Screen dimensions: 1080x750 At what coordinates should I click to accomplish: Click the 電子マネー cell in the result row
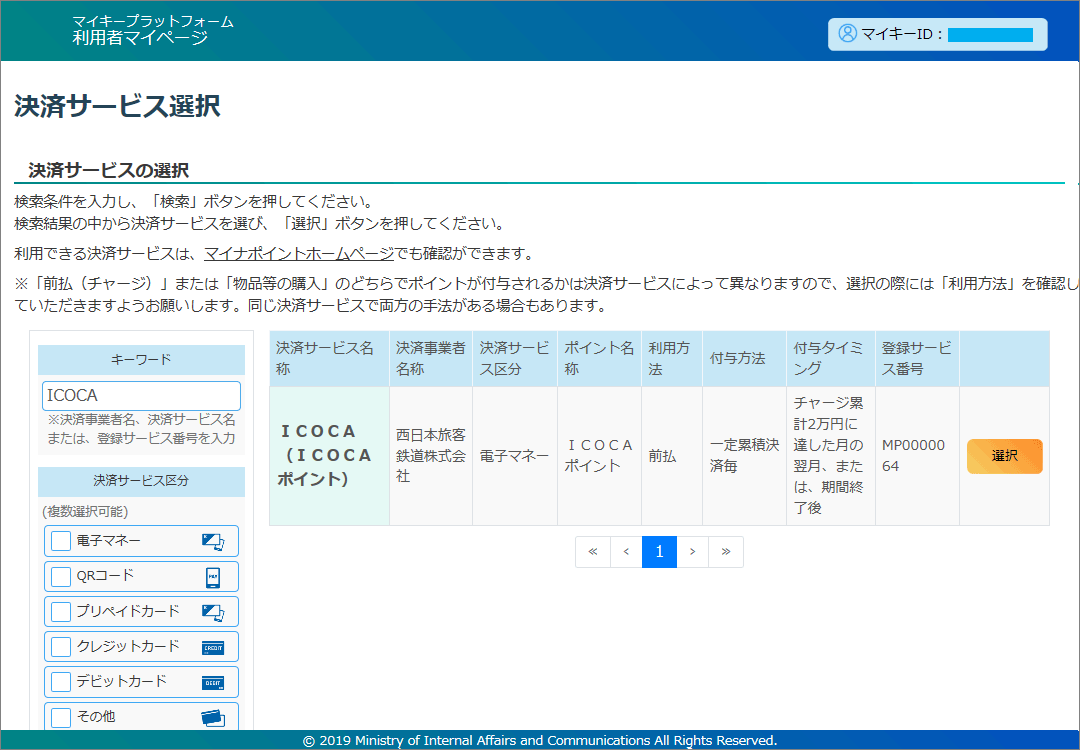(515, 456)
